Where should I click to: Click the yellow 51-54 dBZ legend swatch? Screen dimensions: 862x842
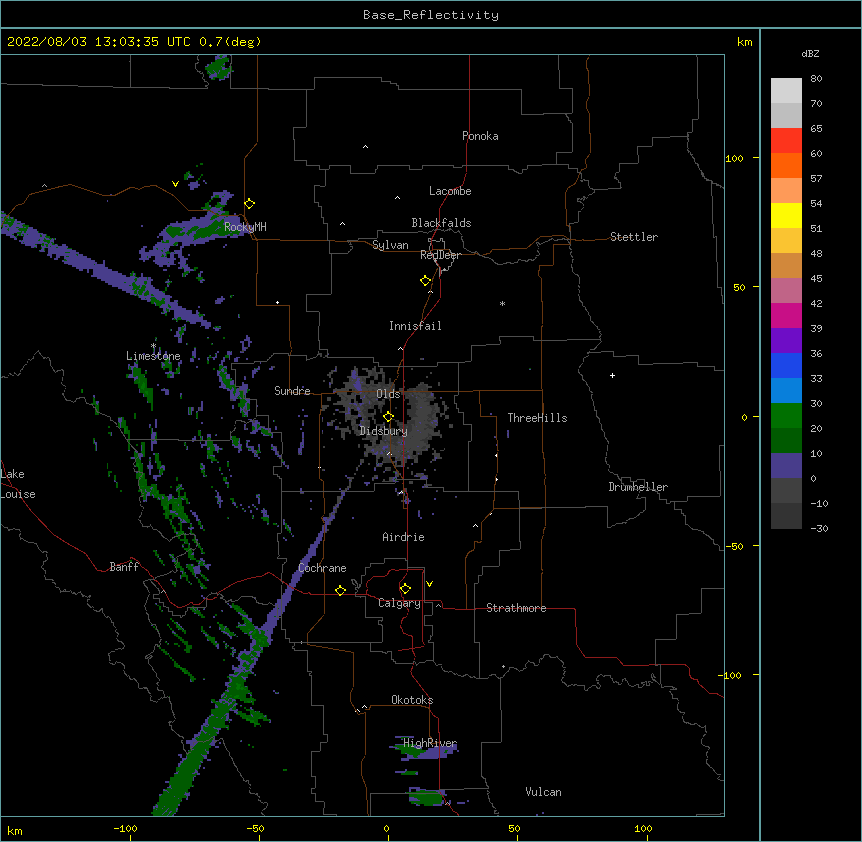(786, 215)
